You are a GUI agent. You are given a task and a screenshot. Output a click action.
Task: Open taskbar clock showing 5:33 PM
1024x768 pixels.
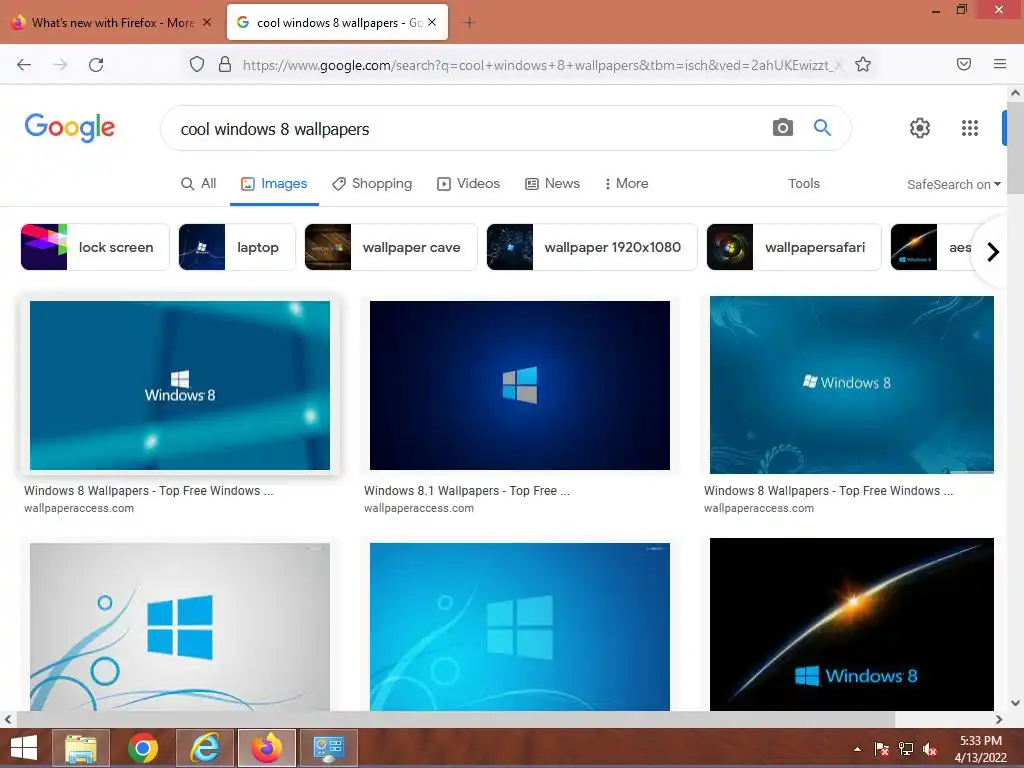click(980, 749)
